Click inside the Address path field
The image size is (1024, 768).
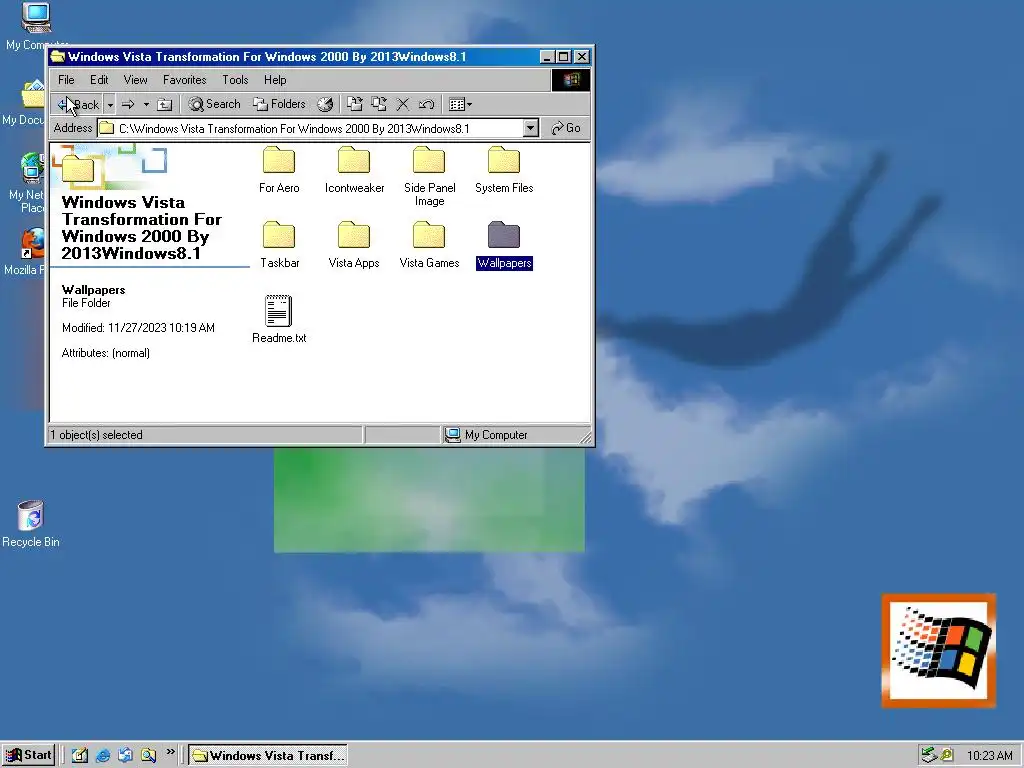click(310, 129)
